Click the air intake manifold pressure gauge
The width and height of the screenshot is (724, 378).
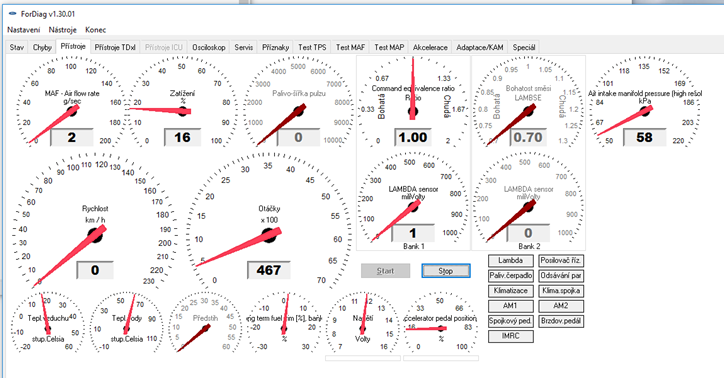[x=645, y=102]
